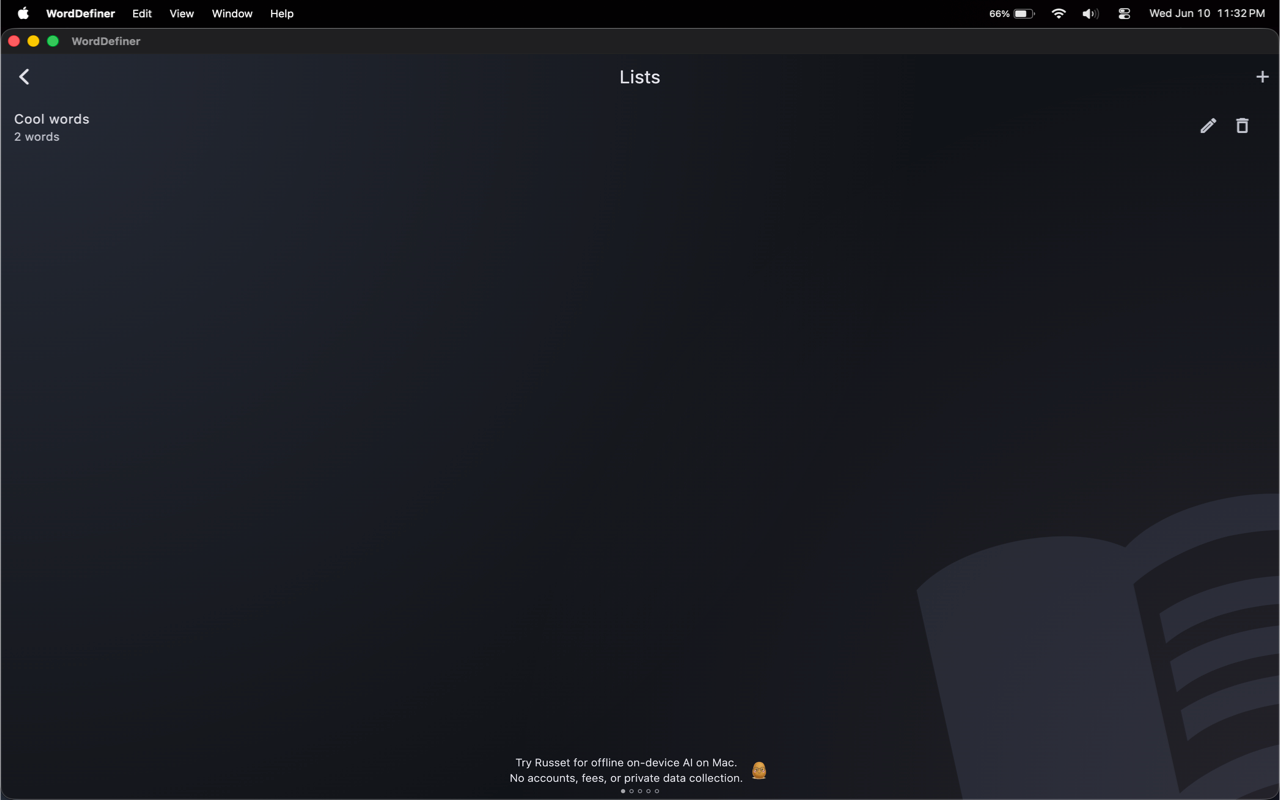Open the View menu
1280x800 pixels.
(x=181, y=13)
